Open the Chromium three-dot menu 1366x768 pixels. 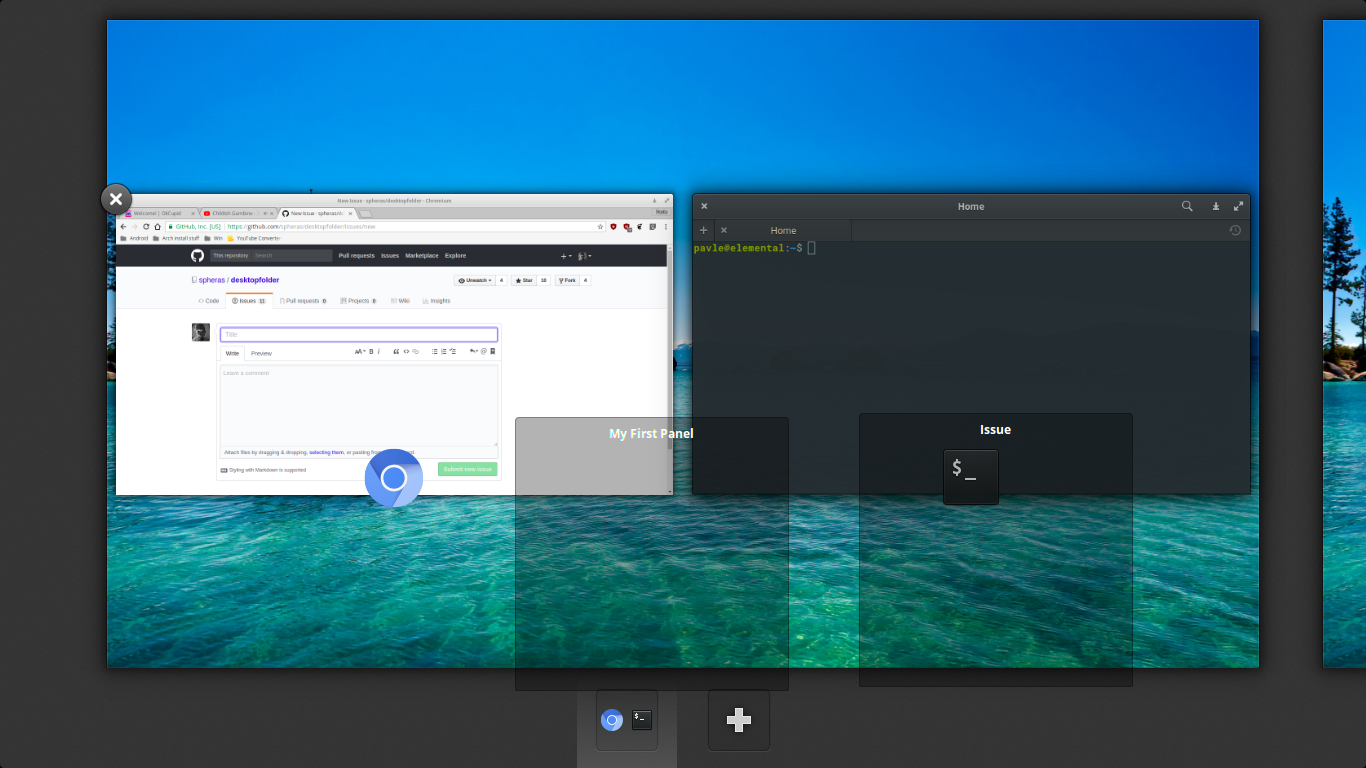666,227
